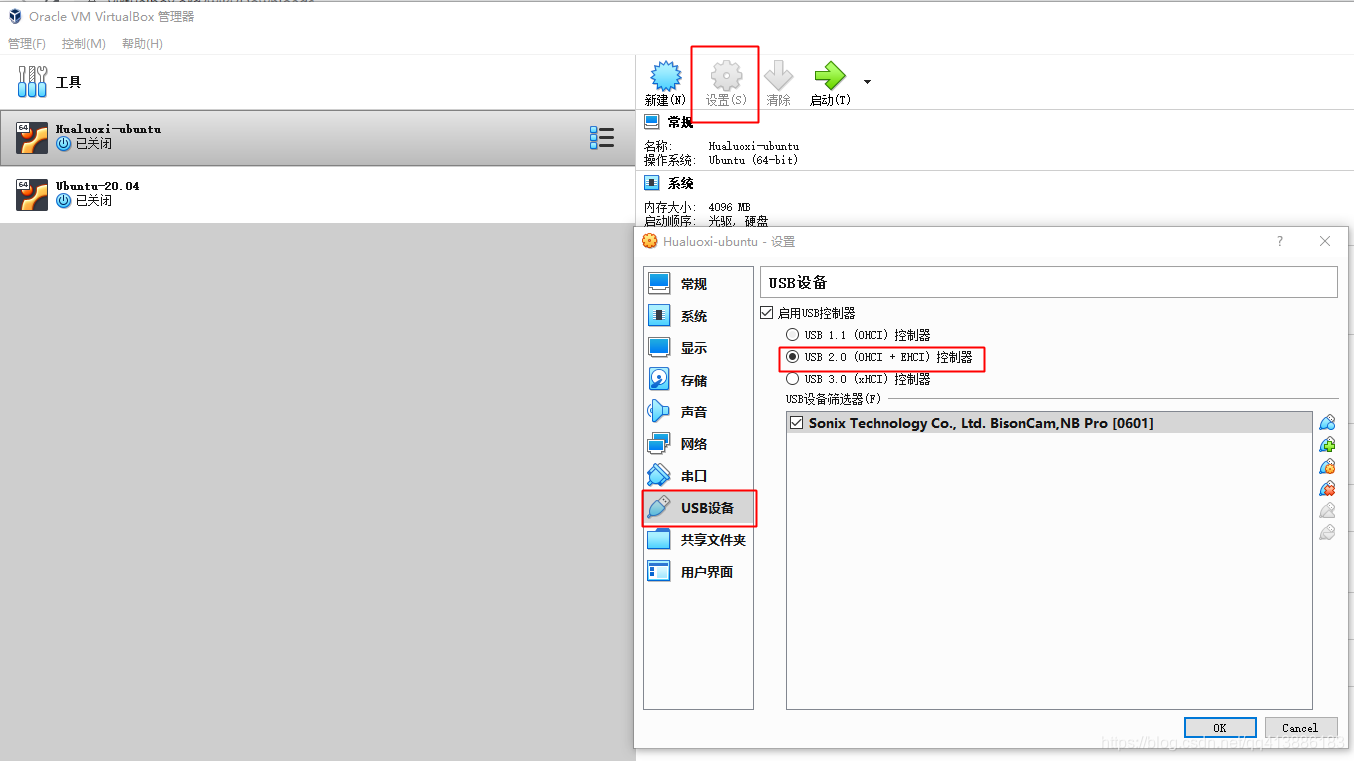Select USB 3.0 (xHCI) controller radio
This screenshot has height=761, width=1354.
click(792, 379)
